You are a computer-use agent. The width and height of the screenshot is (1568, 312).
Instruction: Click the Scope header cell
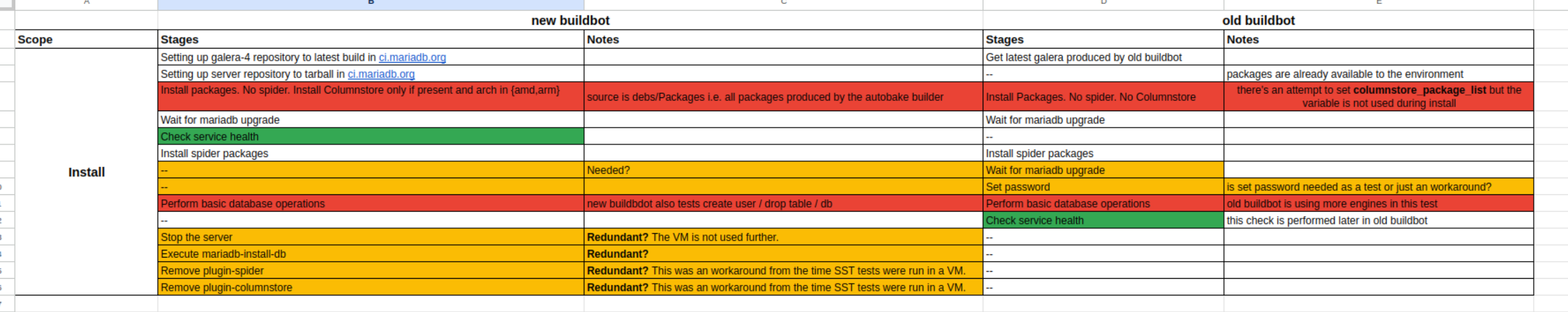point(86,39)
